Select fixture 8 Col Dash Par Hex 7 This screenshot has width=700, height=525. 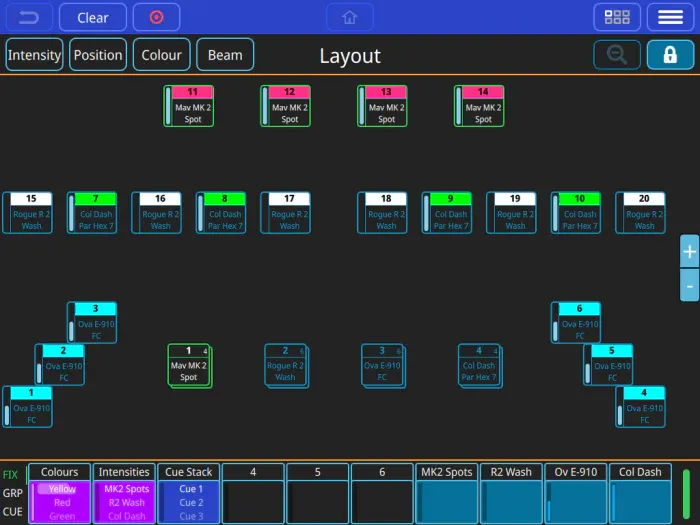pos(221,213)
